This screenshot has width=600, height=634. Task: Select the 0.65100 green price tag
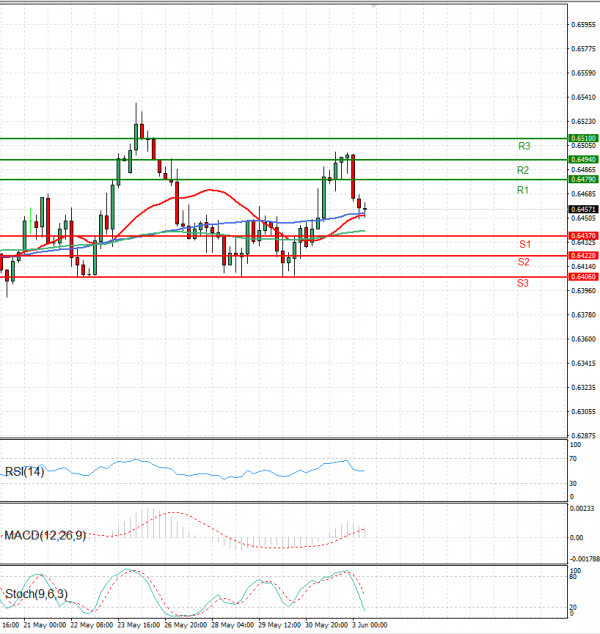coord(583,138)
